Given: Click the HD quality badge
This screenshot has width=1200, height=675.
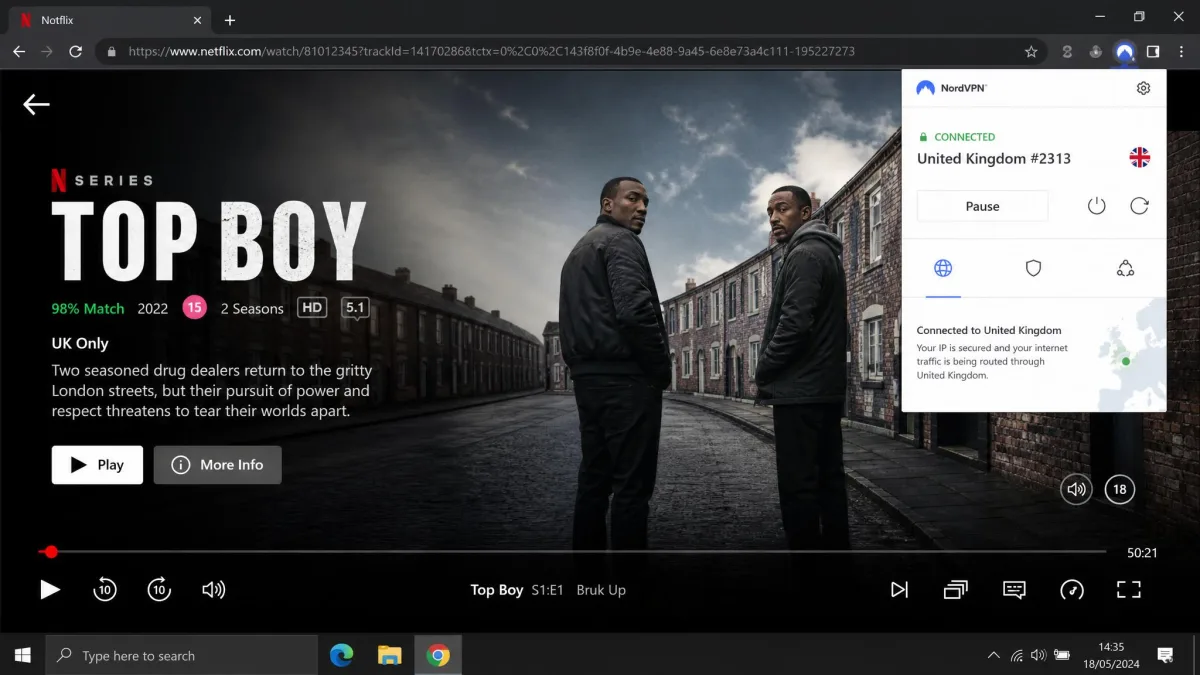Looking at the screenshot, I should pyautogui.click(x=313, y=308).
